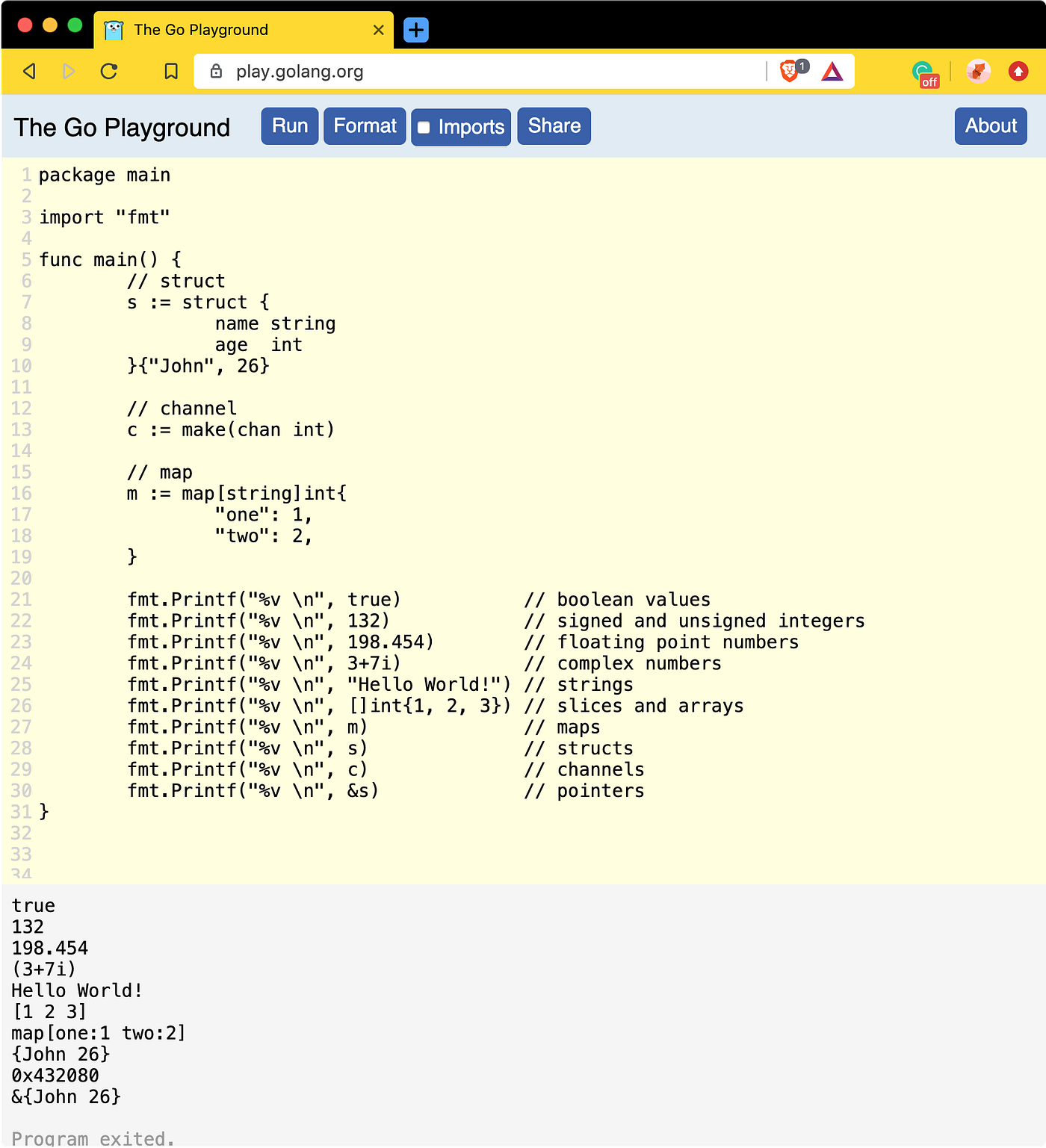Click the Grammarly extension icon marked off
The image size is (1046, 1148).
pyautogui.click(x=924, y=73)
